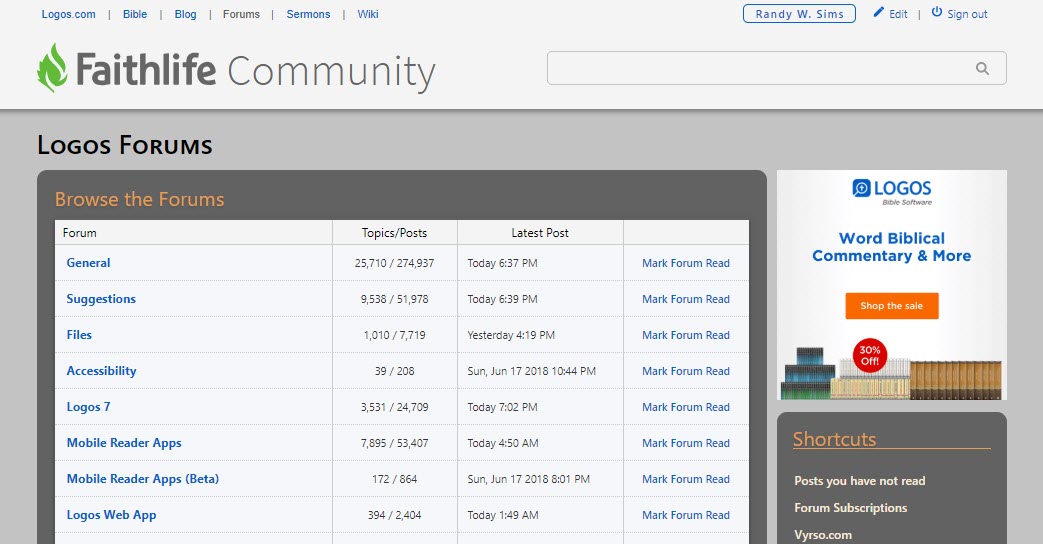1043x544 pixels.
Task: Open the Sermons top link
Action: tap(308, 14)
